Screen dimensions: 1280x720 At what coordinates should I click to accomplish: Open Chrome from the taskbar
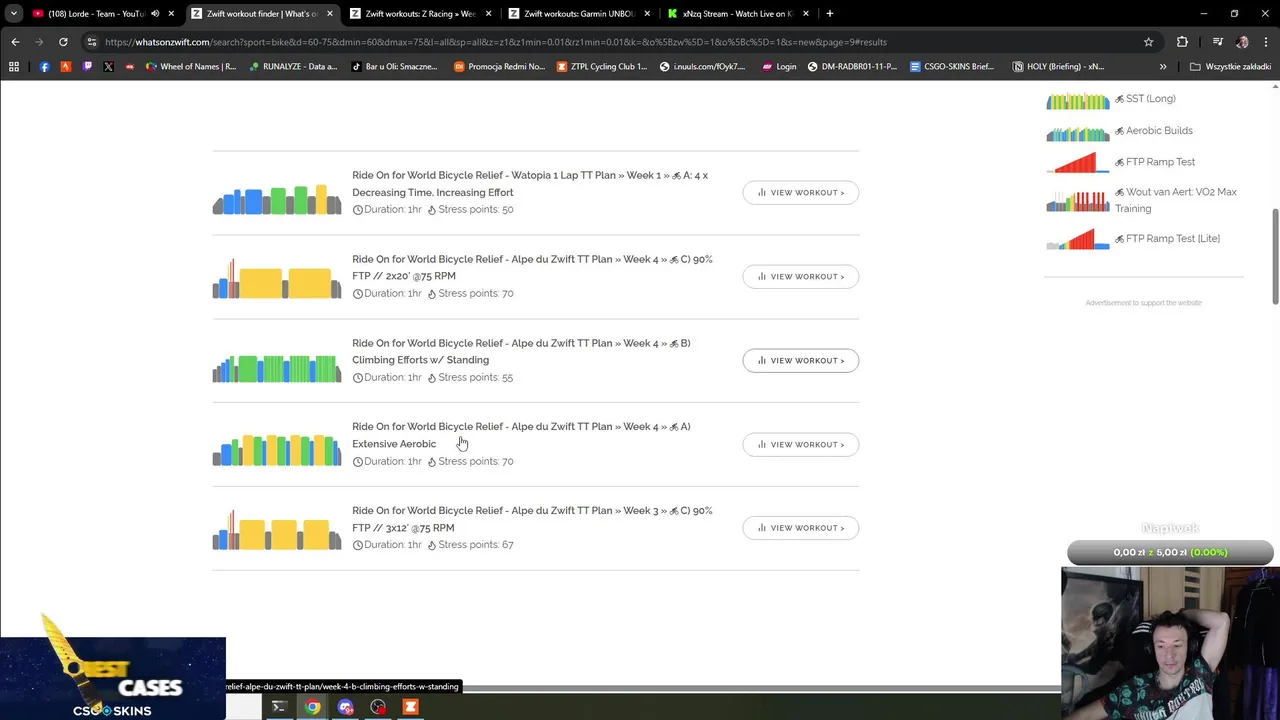(x=313, y=707)
